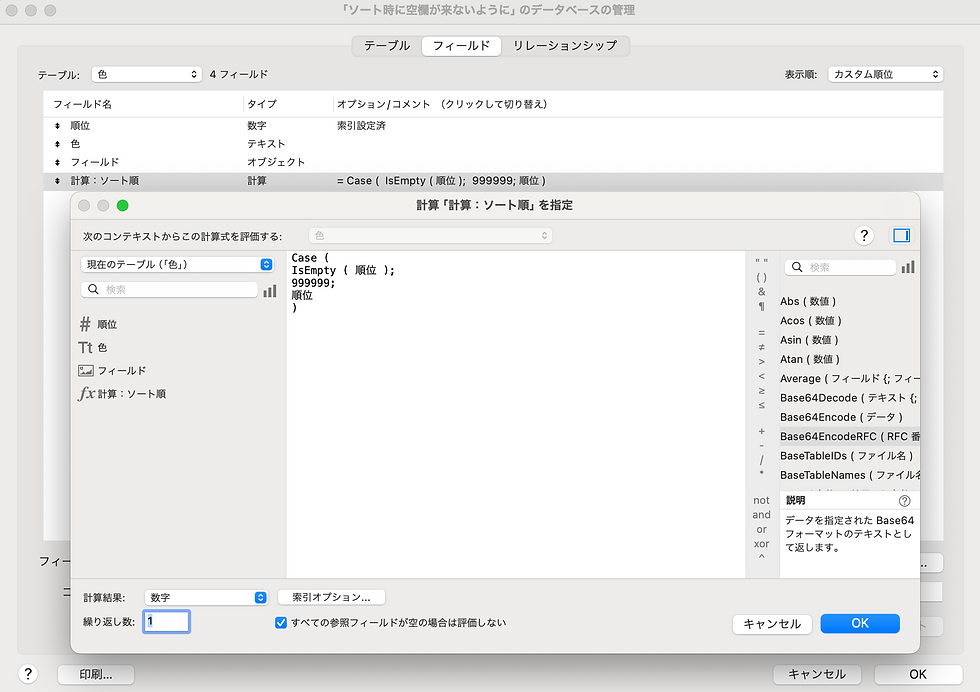
Task: Select the フィールド オブジェクト row
Action: pyautogui.click(x=493, y=162)
